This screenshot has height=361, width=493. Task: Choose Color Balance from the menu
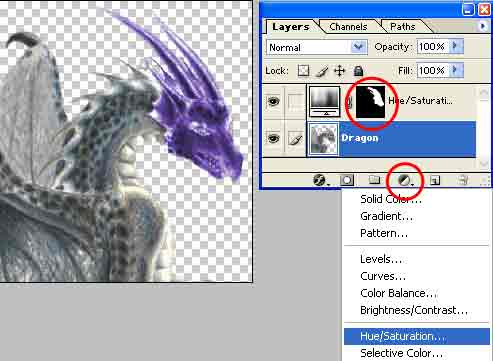coord(399,293)
